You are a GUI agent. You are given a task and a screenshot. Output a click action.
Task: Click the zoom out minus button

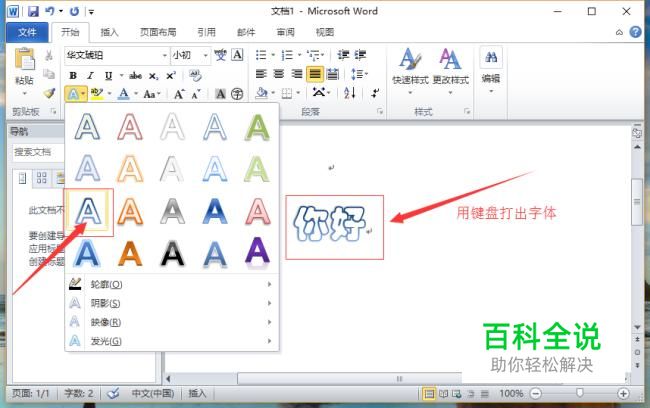536,393
